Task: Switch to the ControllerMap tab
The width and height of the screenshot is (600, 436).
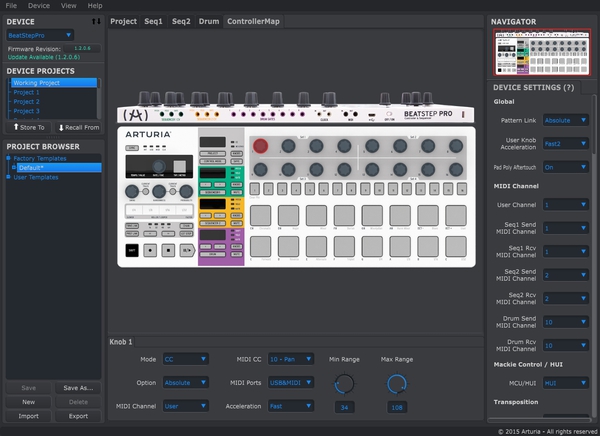Action: click(x=253, y=21)
